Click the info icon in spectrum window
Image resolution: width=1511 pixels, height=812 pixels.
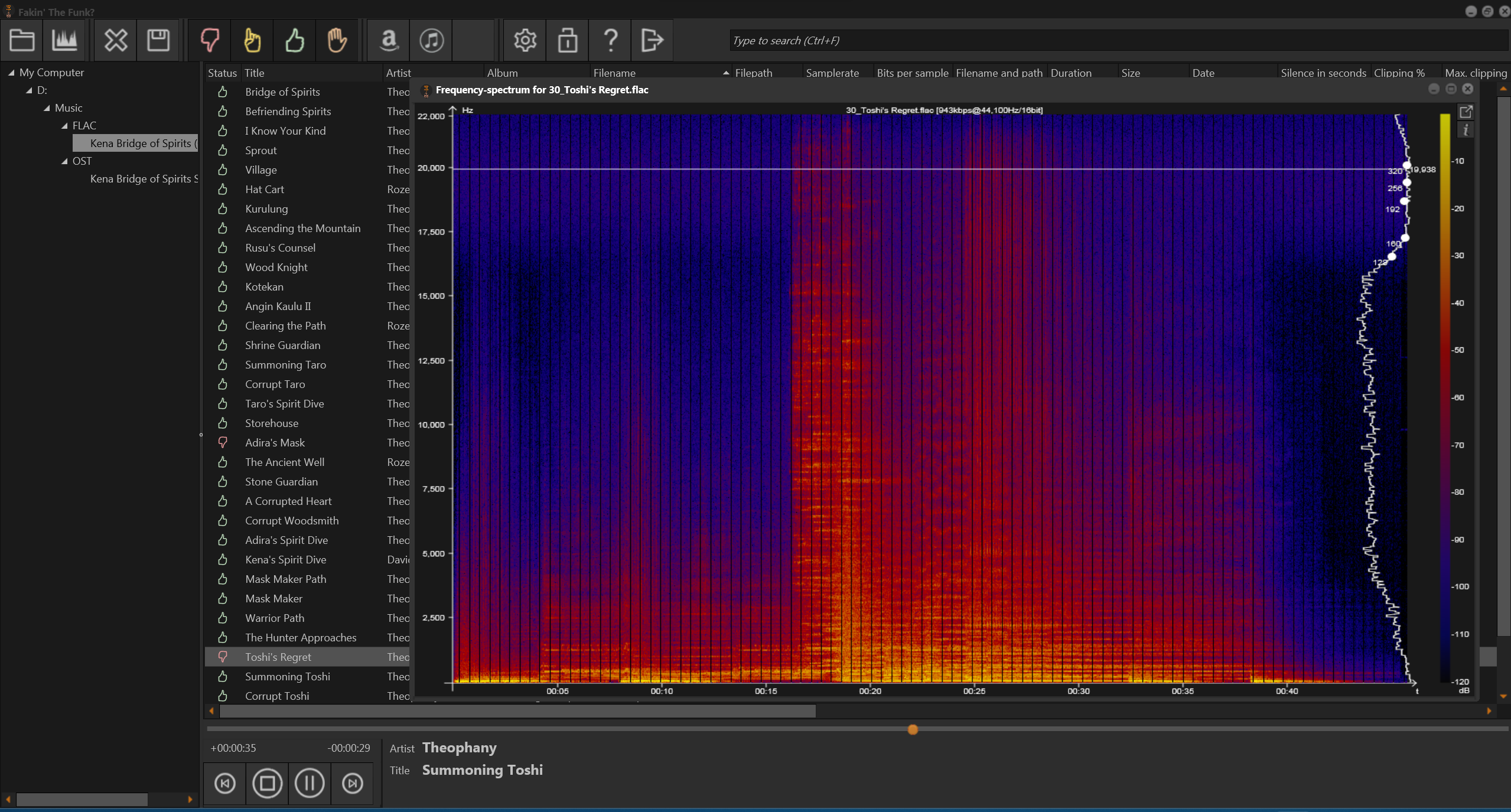pyautogui.click(x=1466, y=130)
